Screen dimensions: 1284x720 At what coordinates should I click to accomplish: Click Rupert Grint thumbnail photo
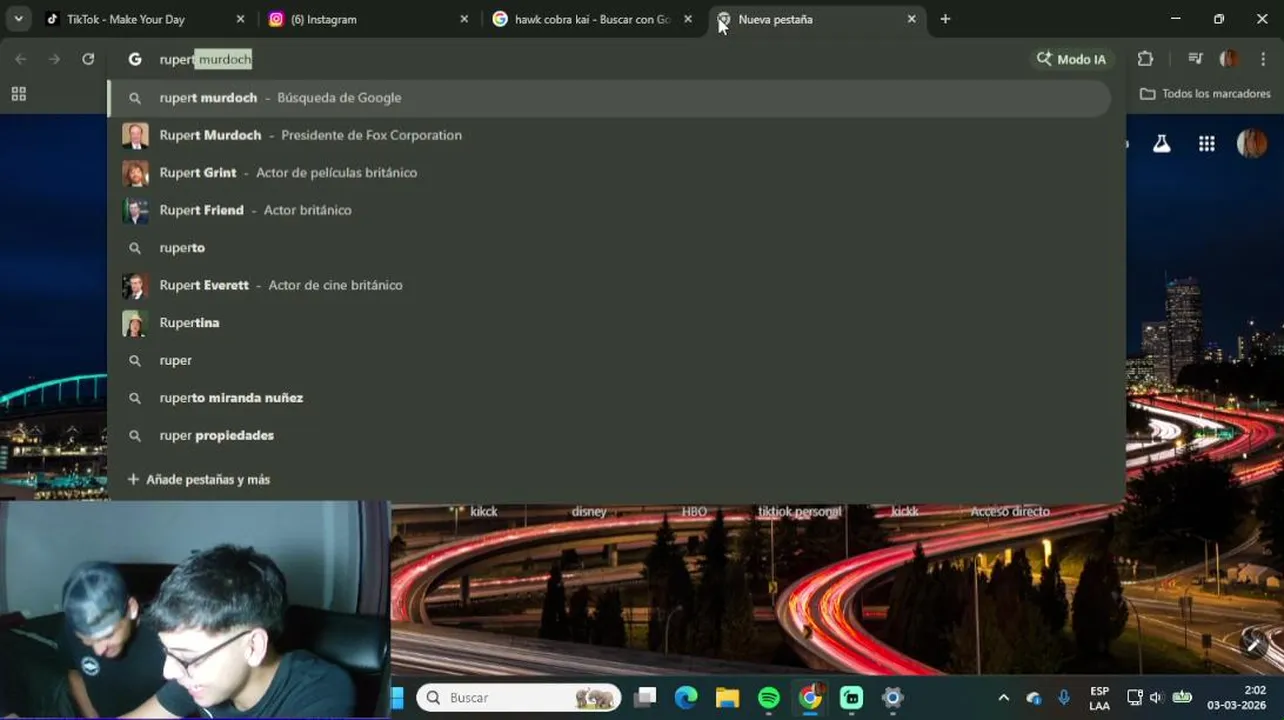coord(135,173)
